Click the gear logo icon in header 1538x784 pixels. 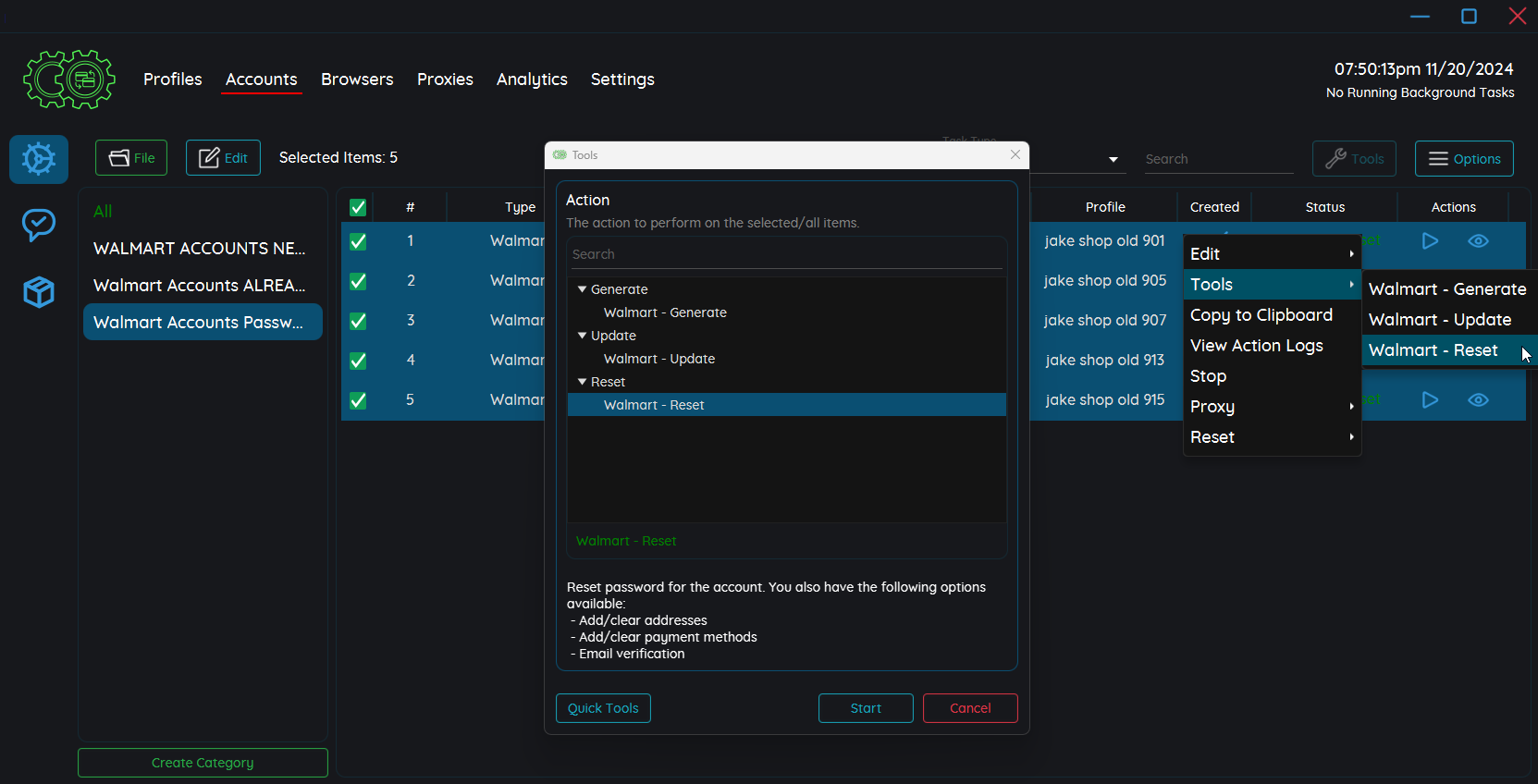[x=69, y=80]
